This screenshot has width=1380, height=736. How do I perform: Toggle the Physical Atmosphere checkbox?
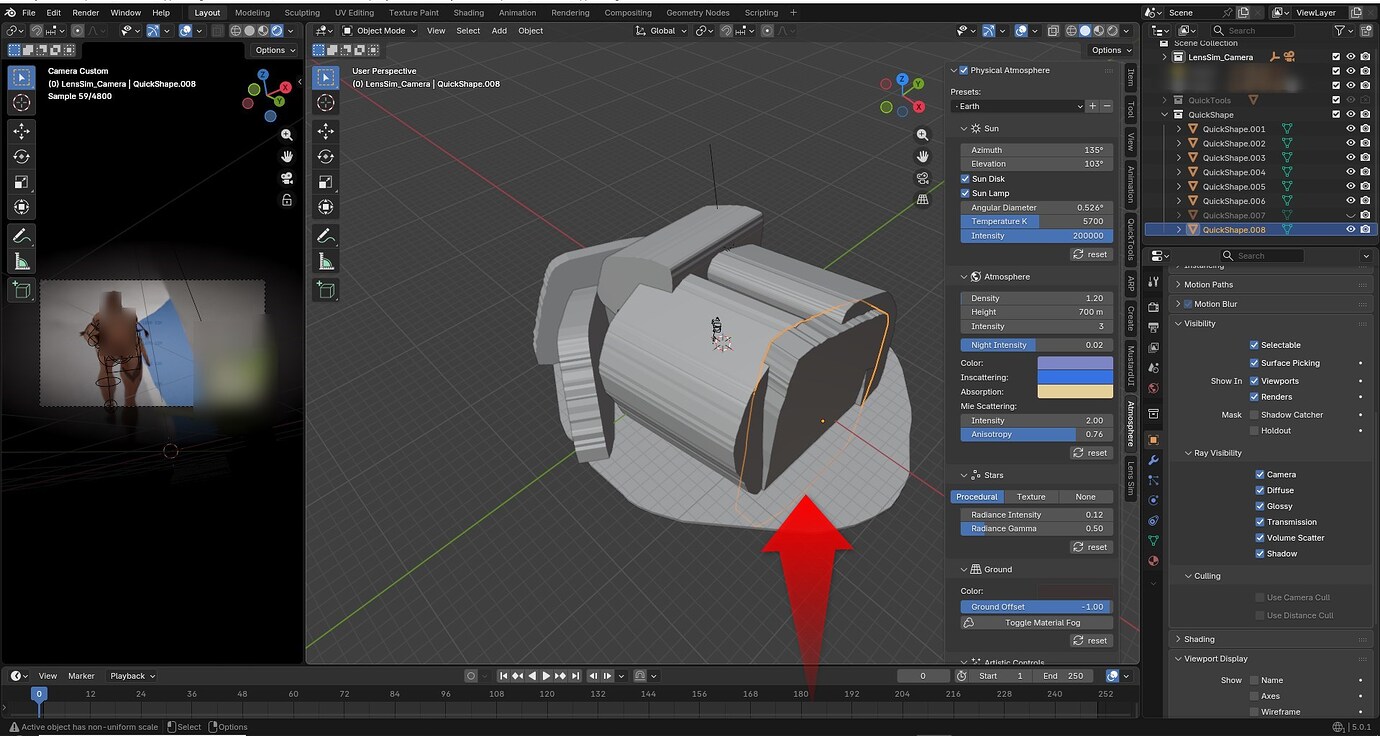coord(964,71)
